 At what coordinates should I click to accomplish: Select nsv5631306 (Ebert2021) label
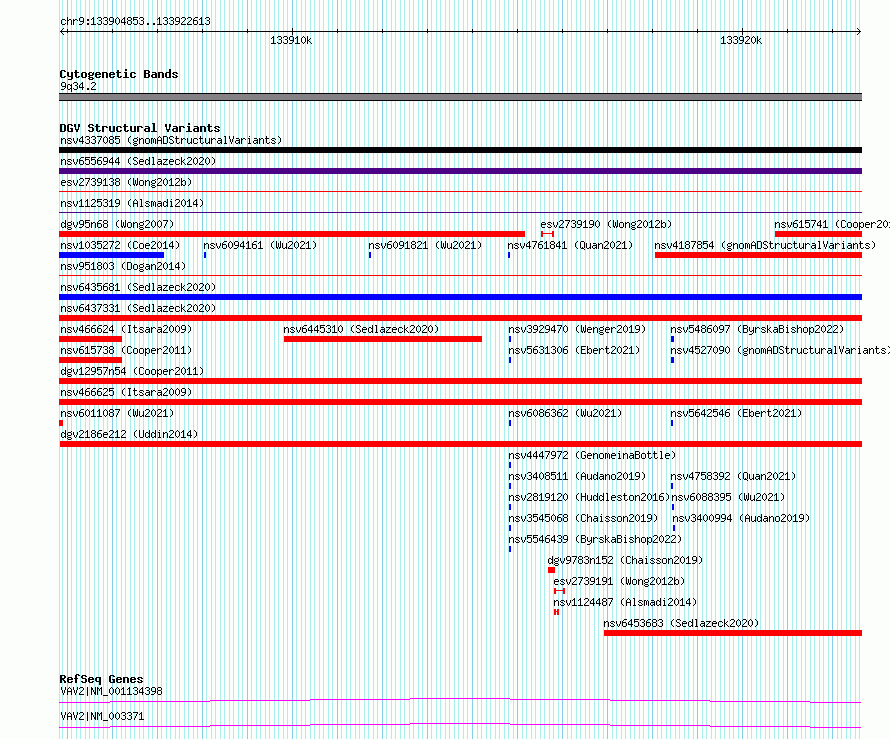point(574,350)
